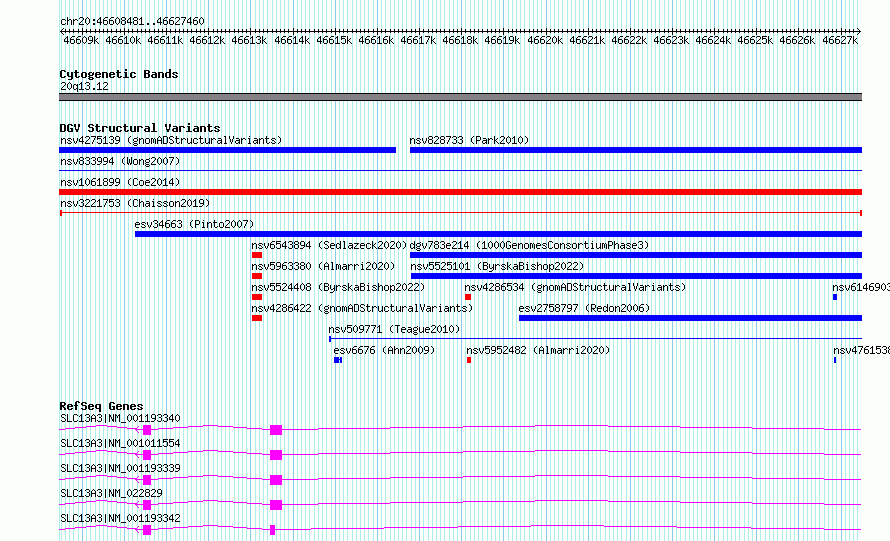Screen dimensions: 890x541
Task: Click the thin blue line under nsv833994
Action: point(460,170)
